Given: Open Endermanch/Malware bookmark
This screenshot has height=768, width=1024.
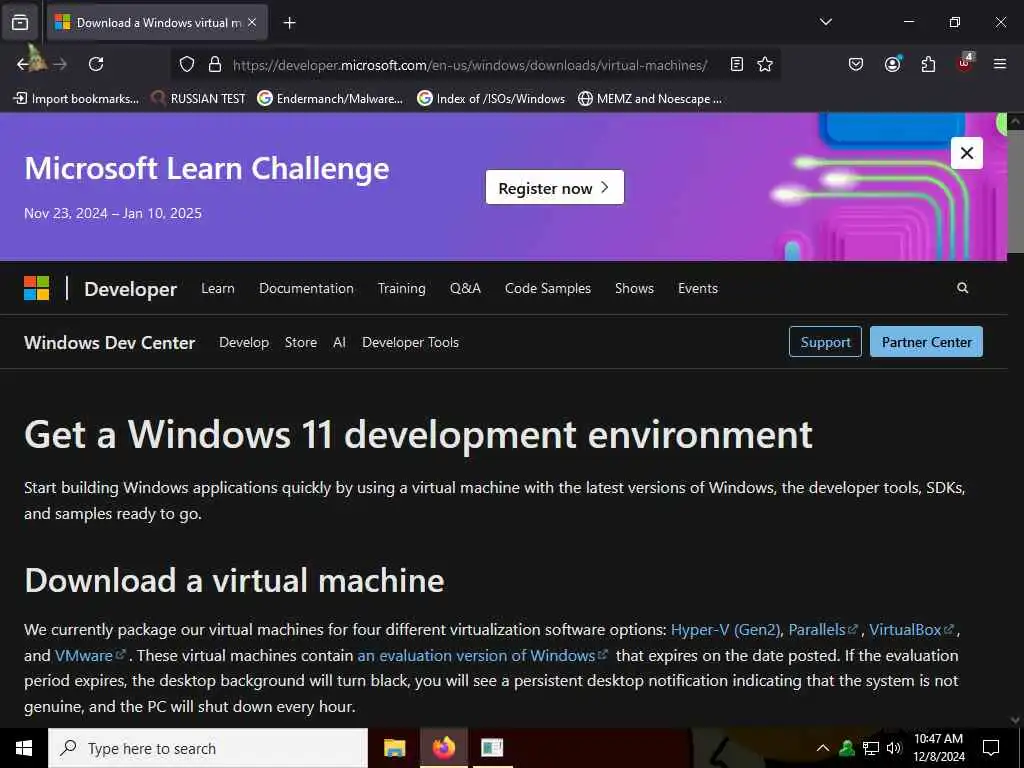Looking at the screenshot, I should coord(330,99).
